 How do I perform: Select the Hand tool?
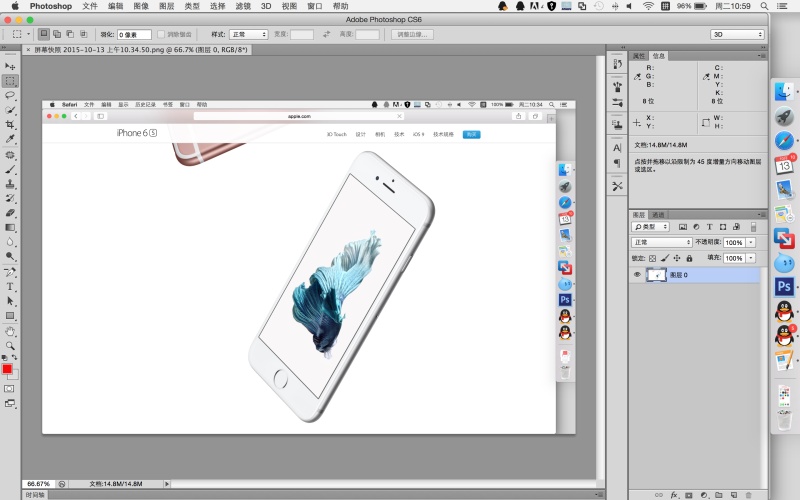click(10, 332)
